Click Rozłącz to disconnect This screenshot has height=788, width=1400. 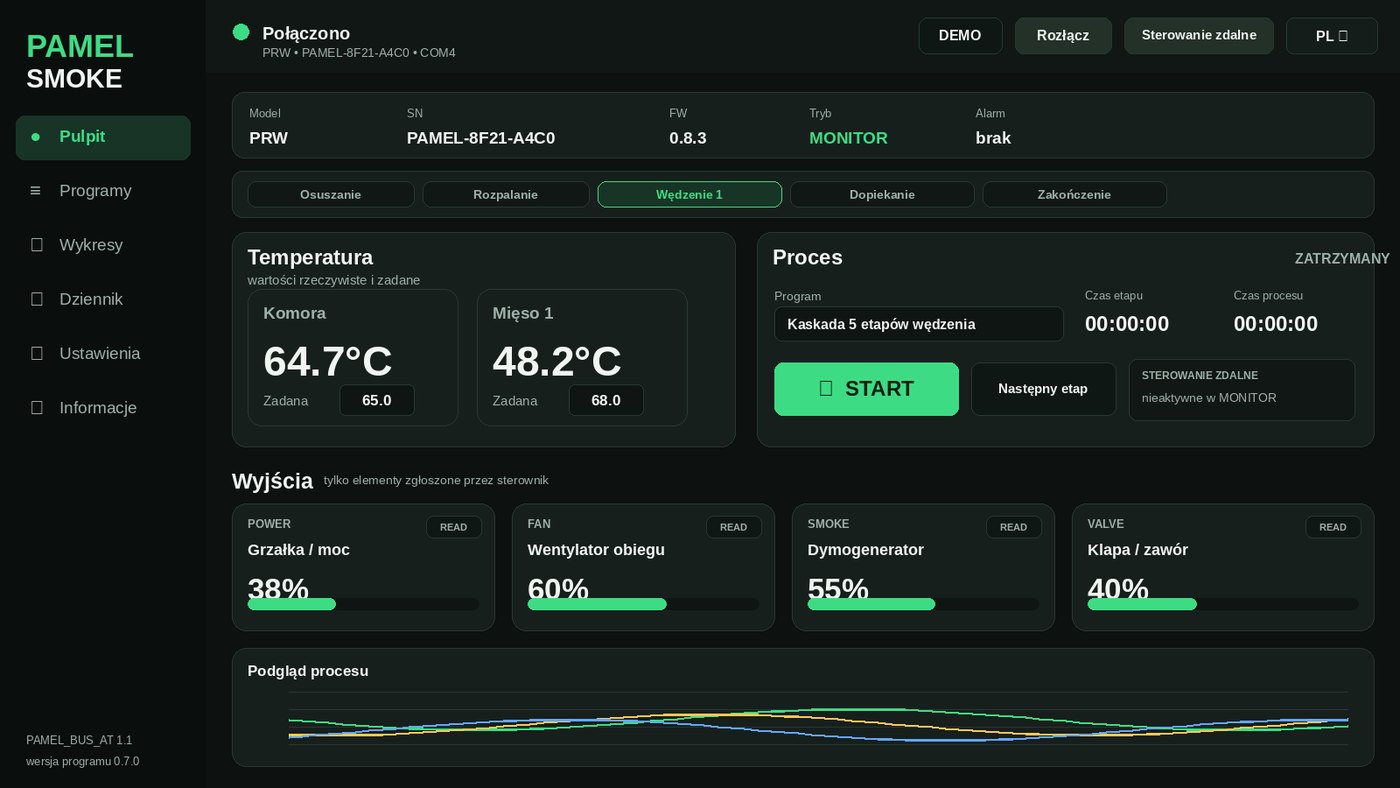(1063, 36)
